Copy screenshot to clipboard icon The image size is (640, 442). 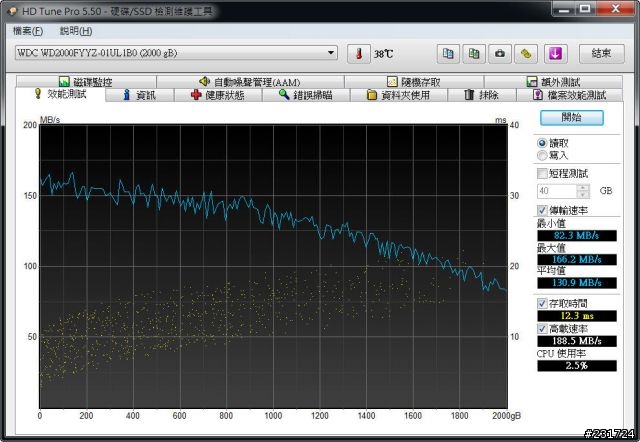[474, 53]
